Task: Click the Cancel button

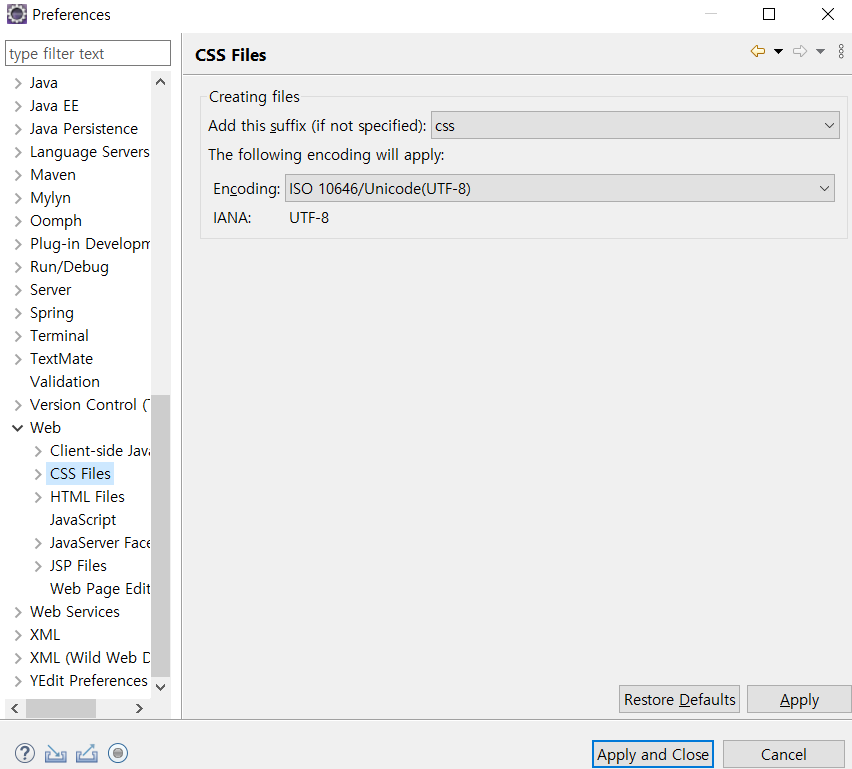Action: pyautogui.click(x=784, y=754)
